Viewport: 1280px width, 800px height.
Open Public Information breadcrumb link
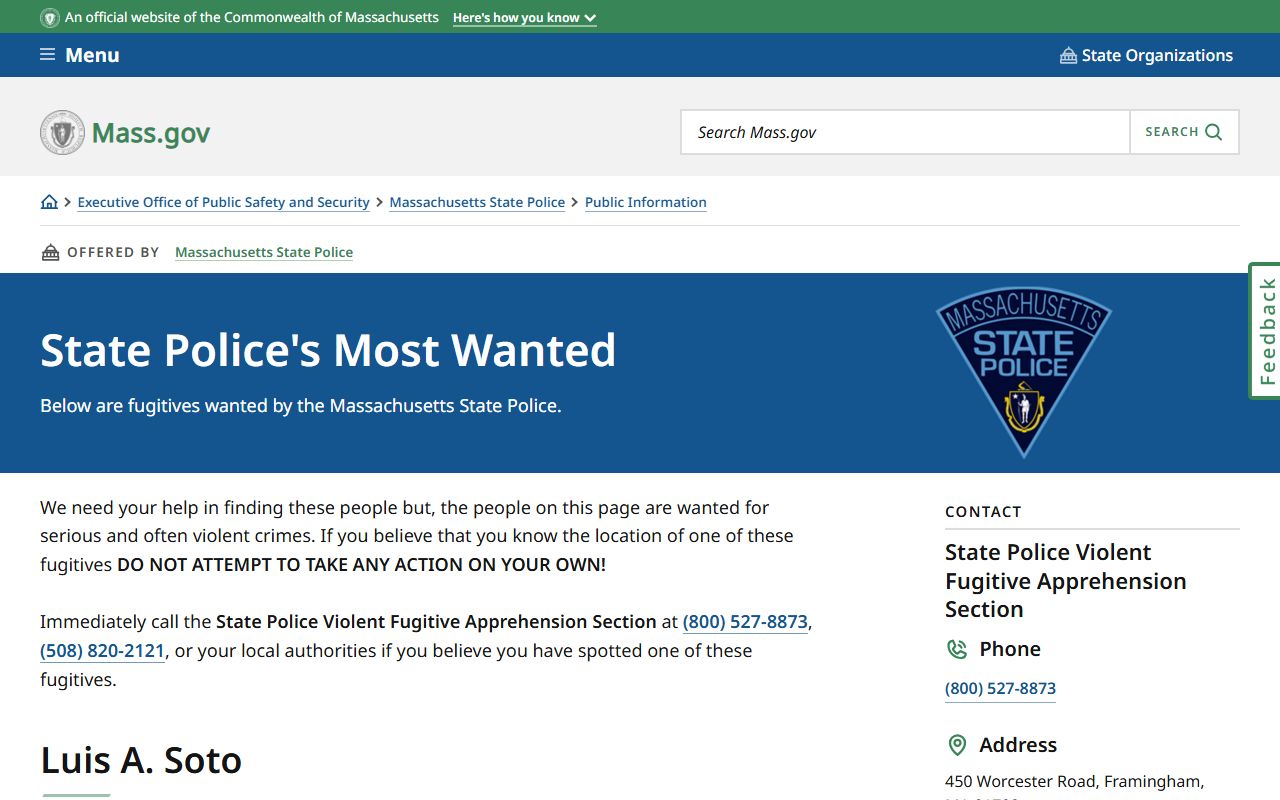click(645, 202)
